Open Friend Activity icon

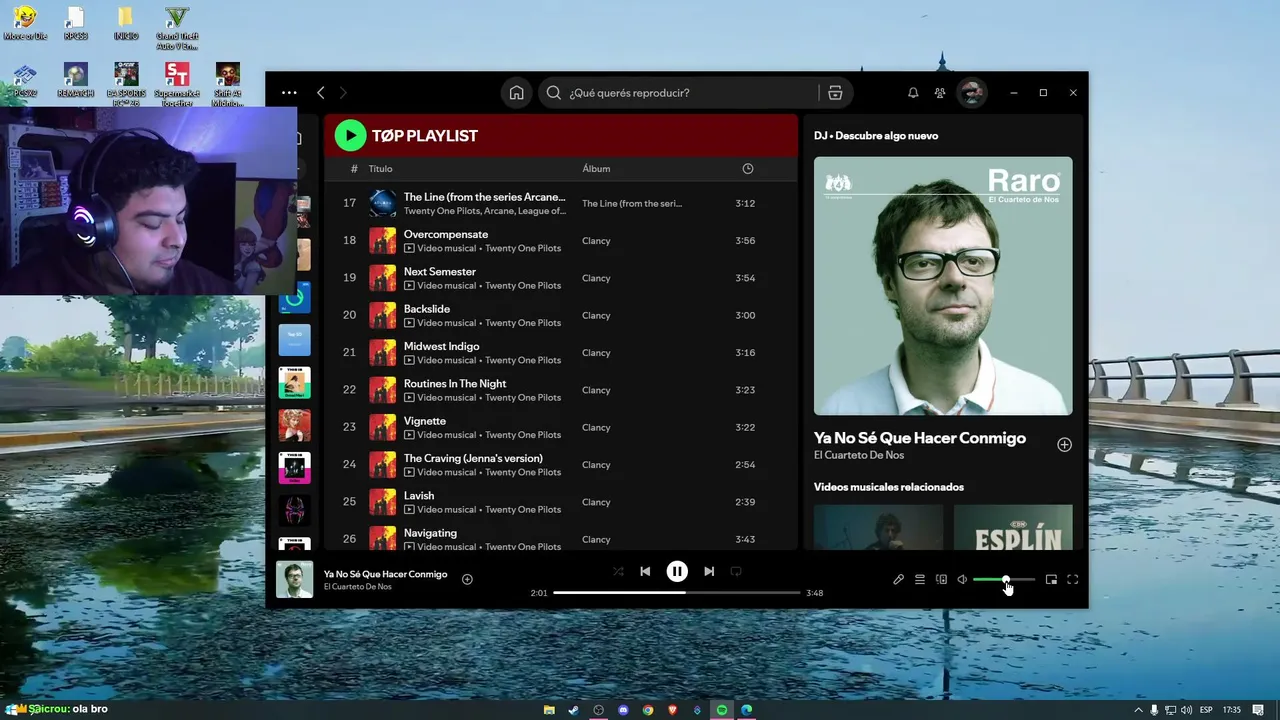940,93
